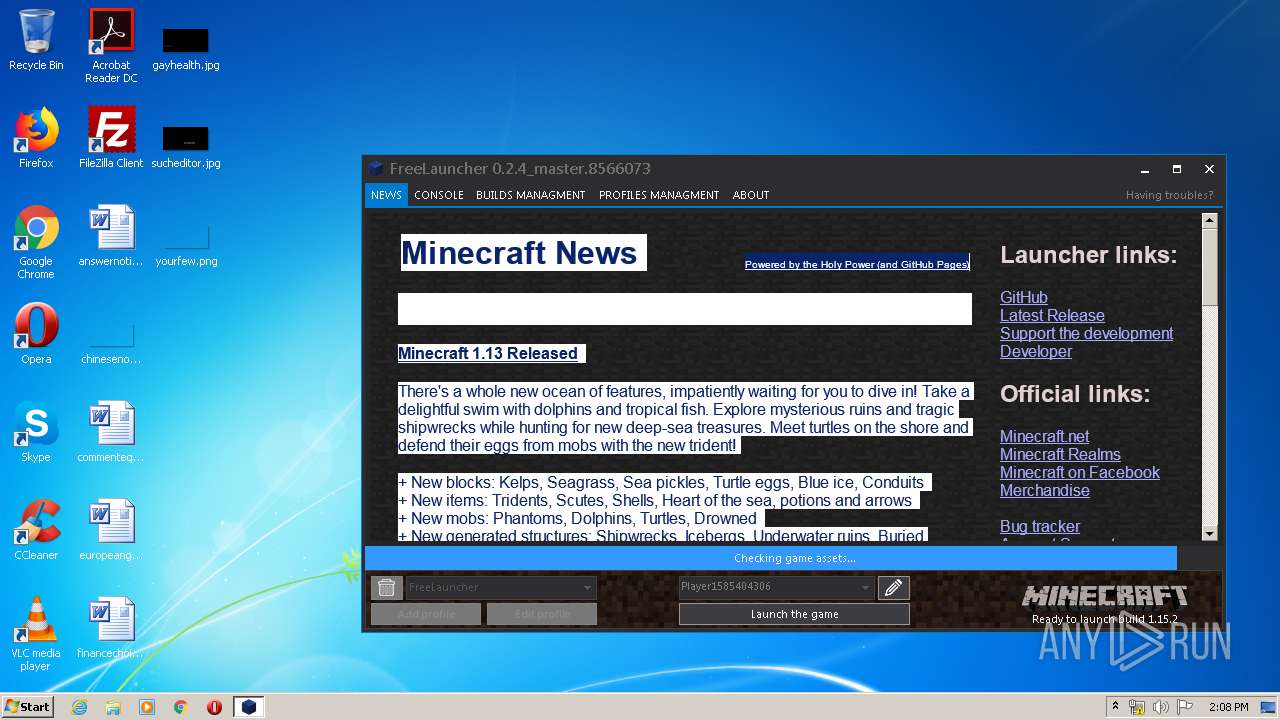Open Powered by the Holy Power link
The width and height of the screenshot is (1280, 720).
857,264
